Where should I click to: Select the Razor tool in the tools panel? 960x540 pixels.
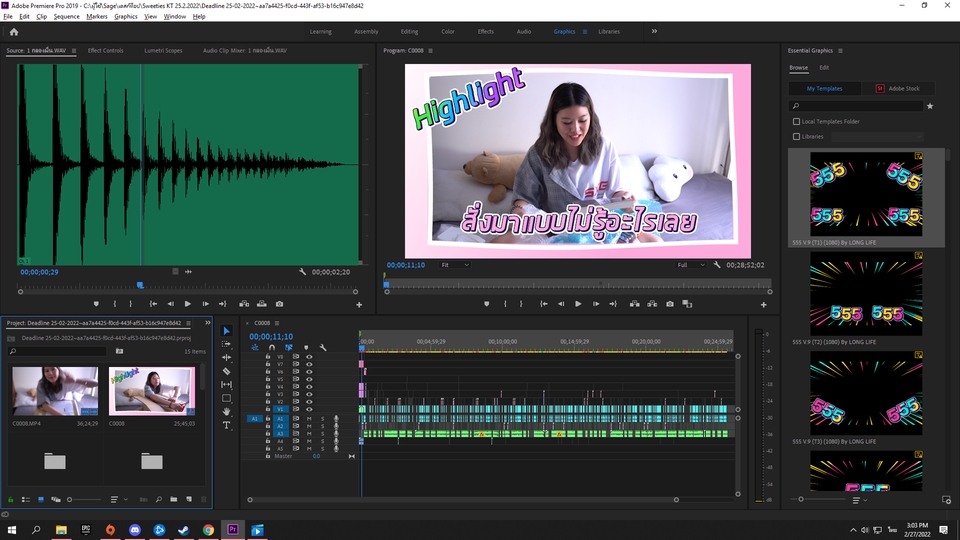pyautogui.click(x=226, y=371)
